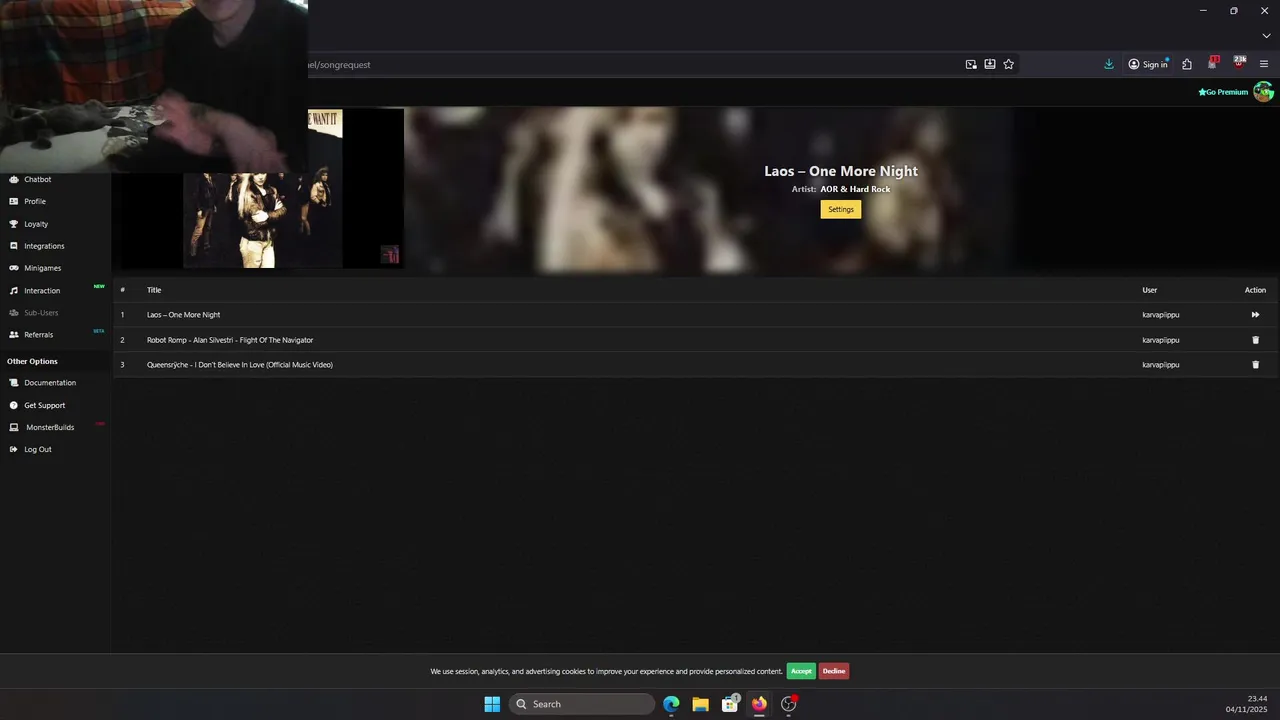Select the AOR & Hard Rock artist name

pos(855,189)
